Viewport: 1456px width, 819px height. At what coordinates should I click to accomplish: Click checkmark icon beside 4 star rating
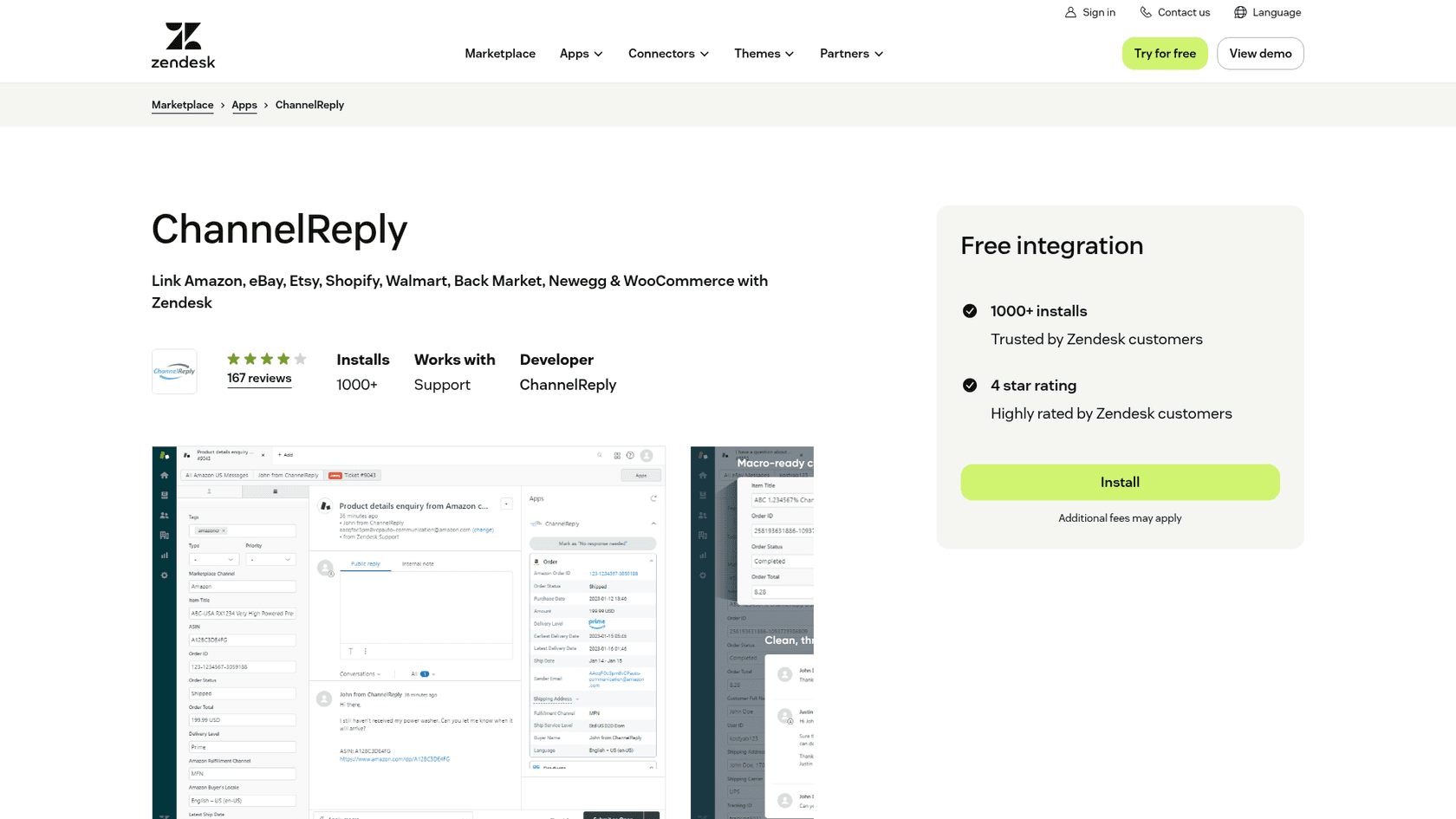tap(970, 386)
